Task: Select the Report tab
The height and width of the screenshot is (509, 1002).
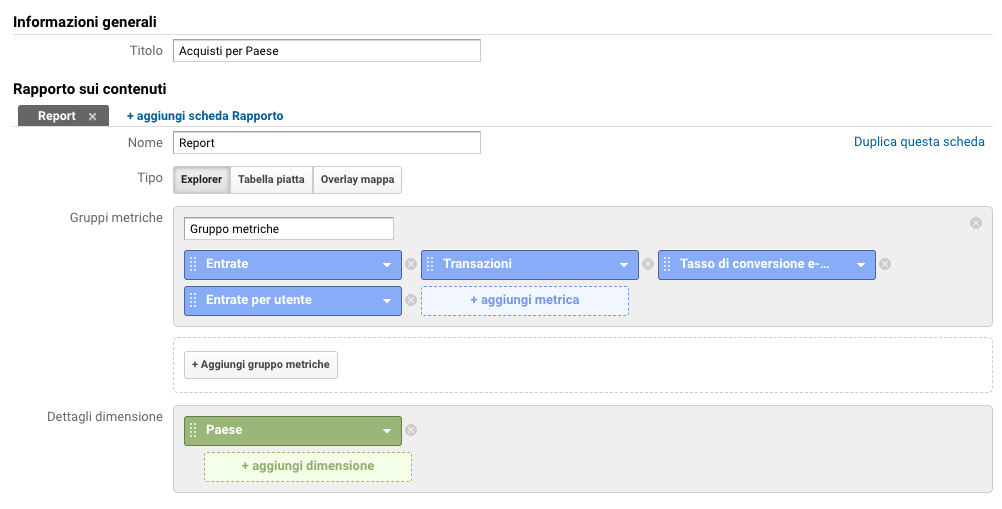Action: tap(57, 116)
